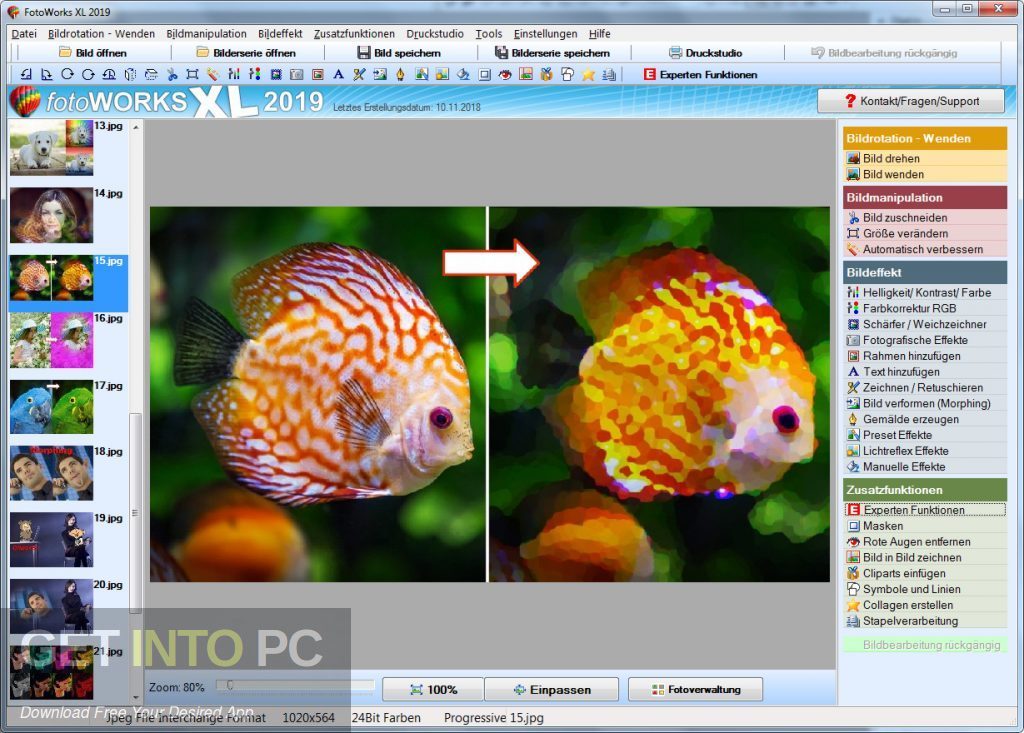Click Experten Funktionen in Zusatzfunktionen panel
The width and height of the screenshot is (1024, 733).
pyautogui.click(x=925, y=510)
